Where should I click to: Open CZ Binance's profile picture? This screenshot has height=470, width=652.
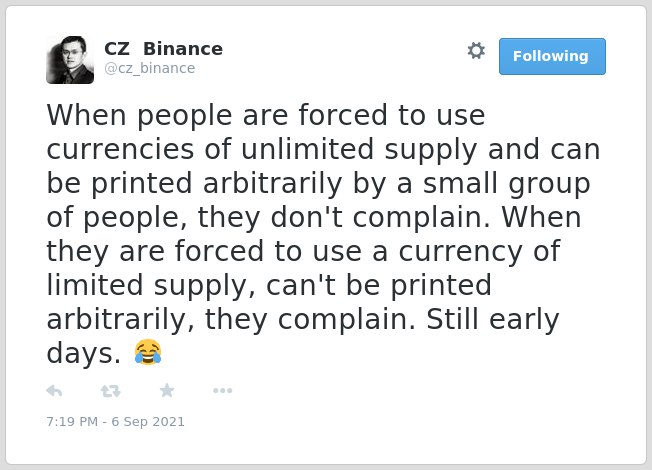70,60
